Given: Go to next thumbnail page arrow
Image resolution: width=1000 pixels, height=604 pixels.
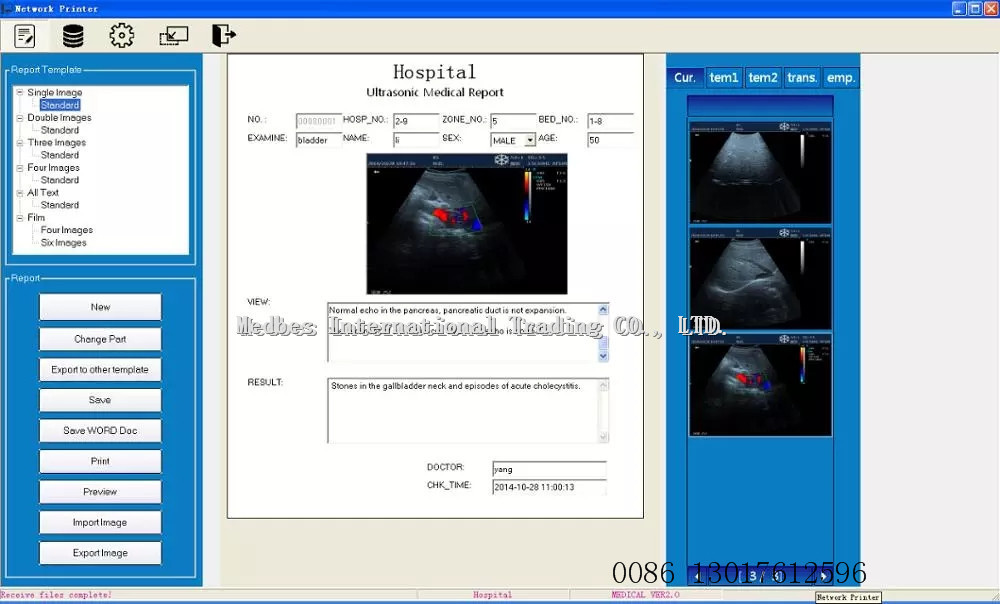Looking at the screenshot, I should [823, 576].
